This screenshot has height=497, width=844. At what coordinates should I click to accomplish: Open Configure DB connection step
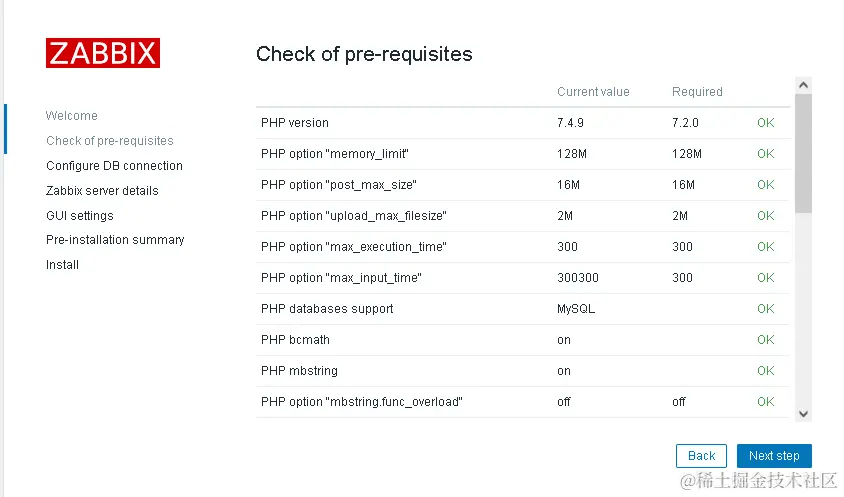pyautogui.click(x=114, y=166)
